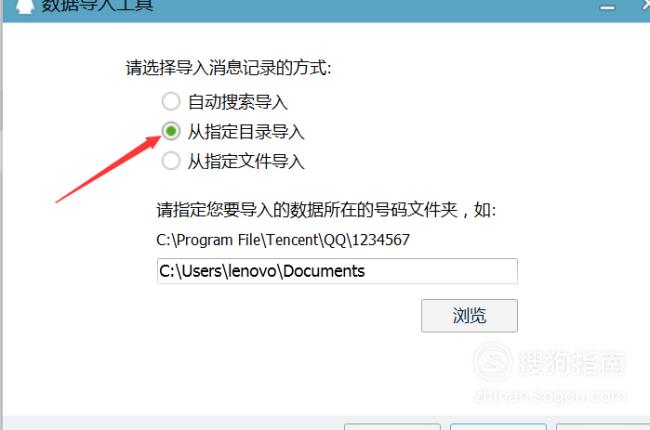The image size is (650, 430).
Task: Open the 浏览 folder browser
Action: (469, 316)
